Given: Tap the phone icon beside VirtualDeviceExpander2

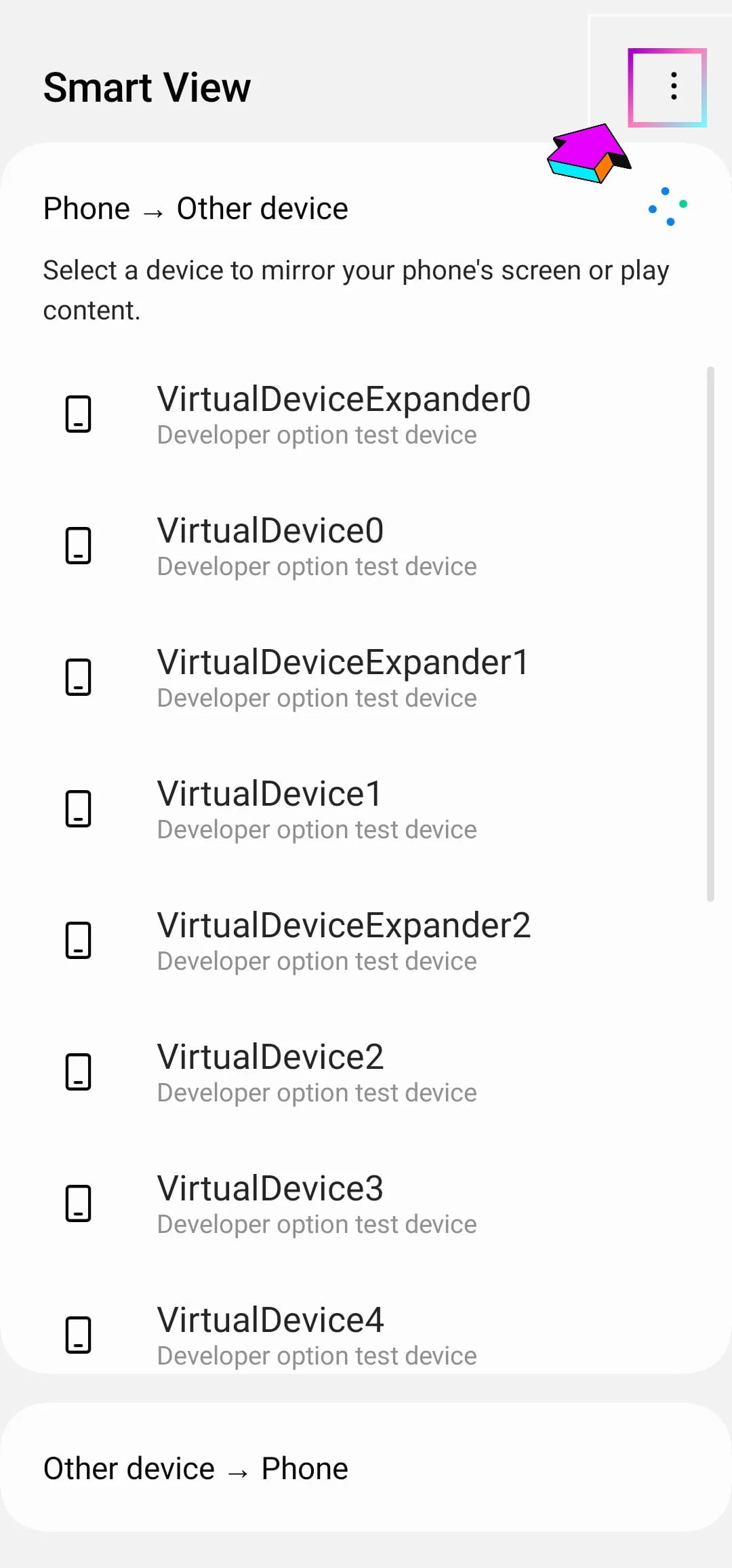Looking at the screenshot, I should click(78, 940).
